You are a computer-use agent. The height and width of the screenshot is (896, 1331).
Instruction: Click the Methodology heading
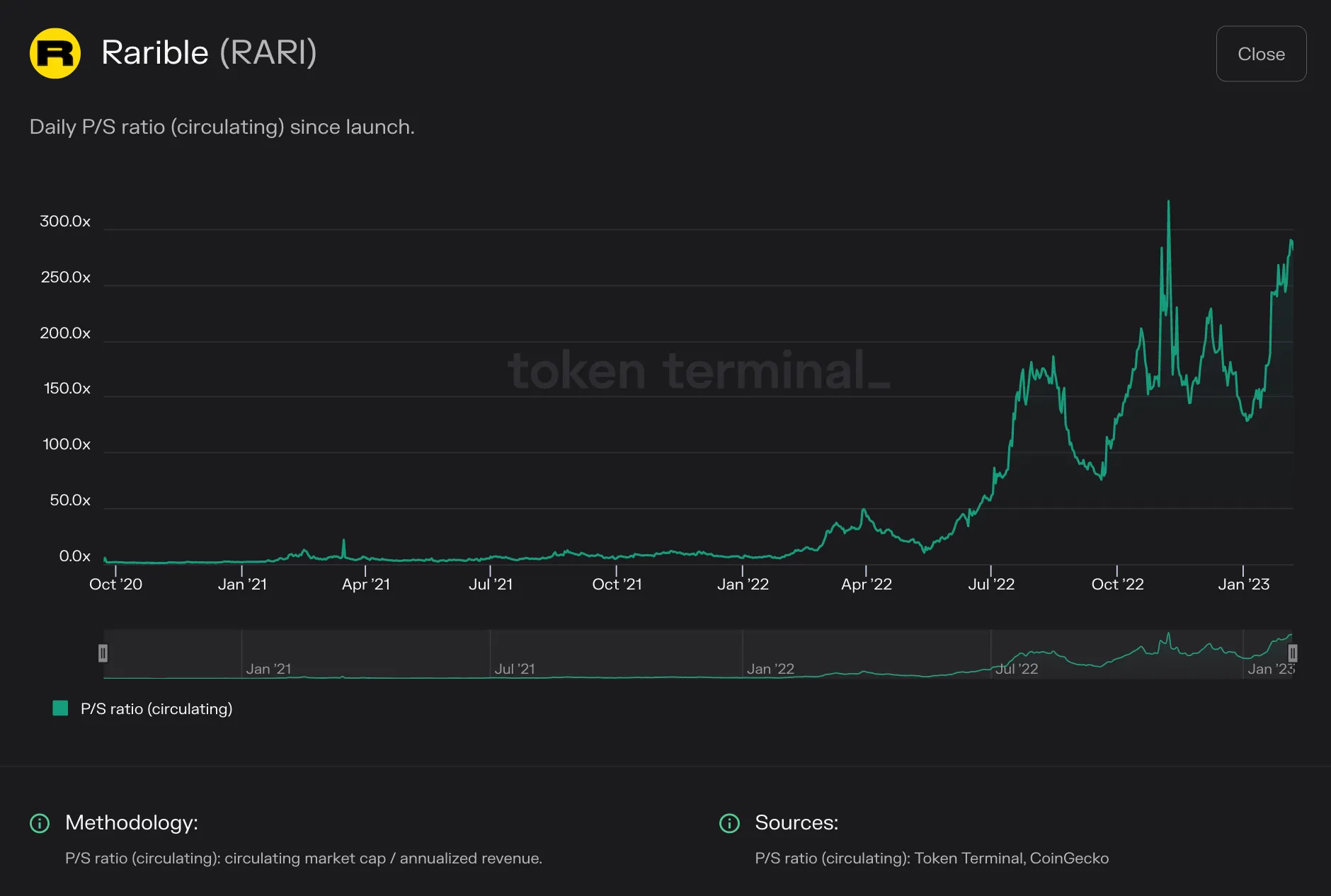132,822
